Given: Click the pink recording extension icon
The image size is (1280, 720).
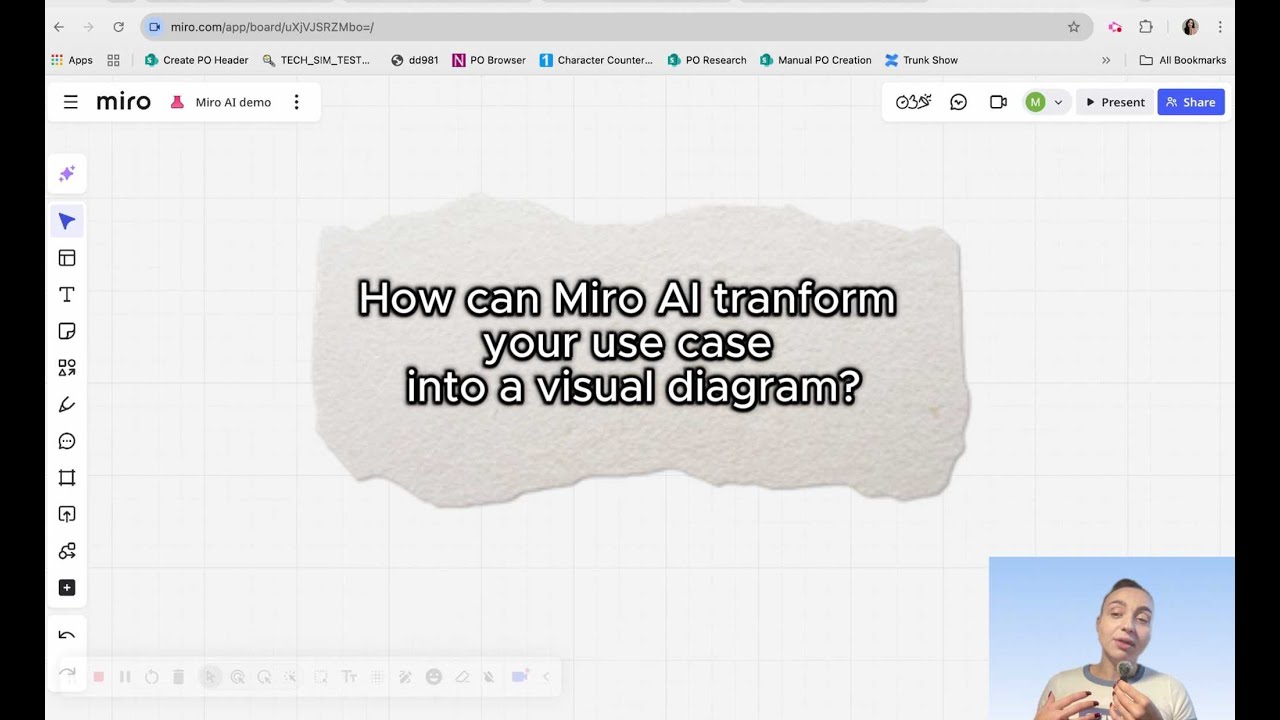Looking at the screenshot, I should point(1115,27).
